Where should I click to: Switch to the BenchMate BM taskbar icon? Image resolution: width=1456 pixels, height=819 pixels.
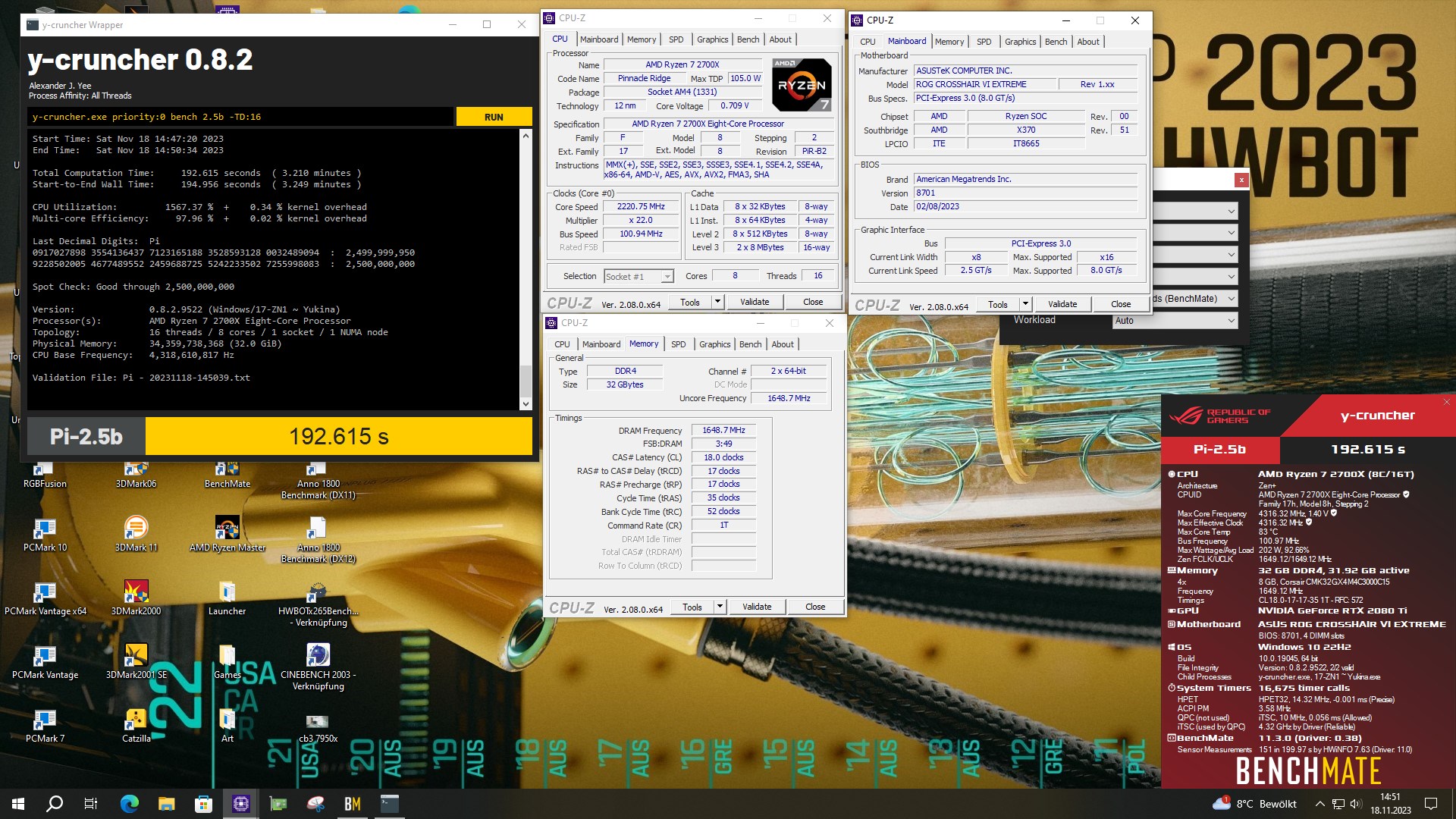(x=352, y=804)
